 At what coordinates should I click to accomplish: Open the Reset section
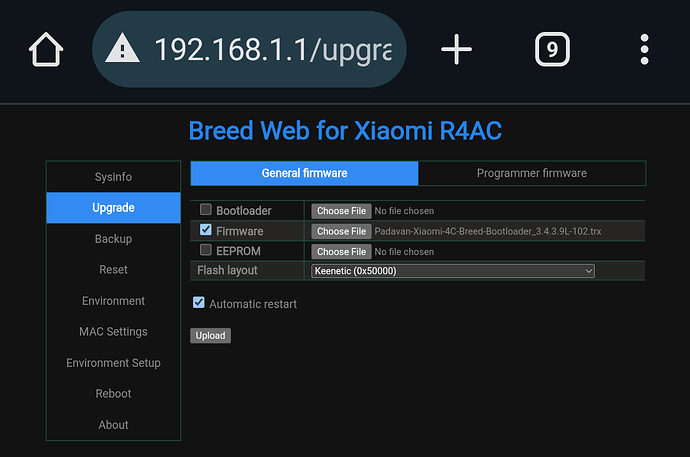(114, 270)
